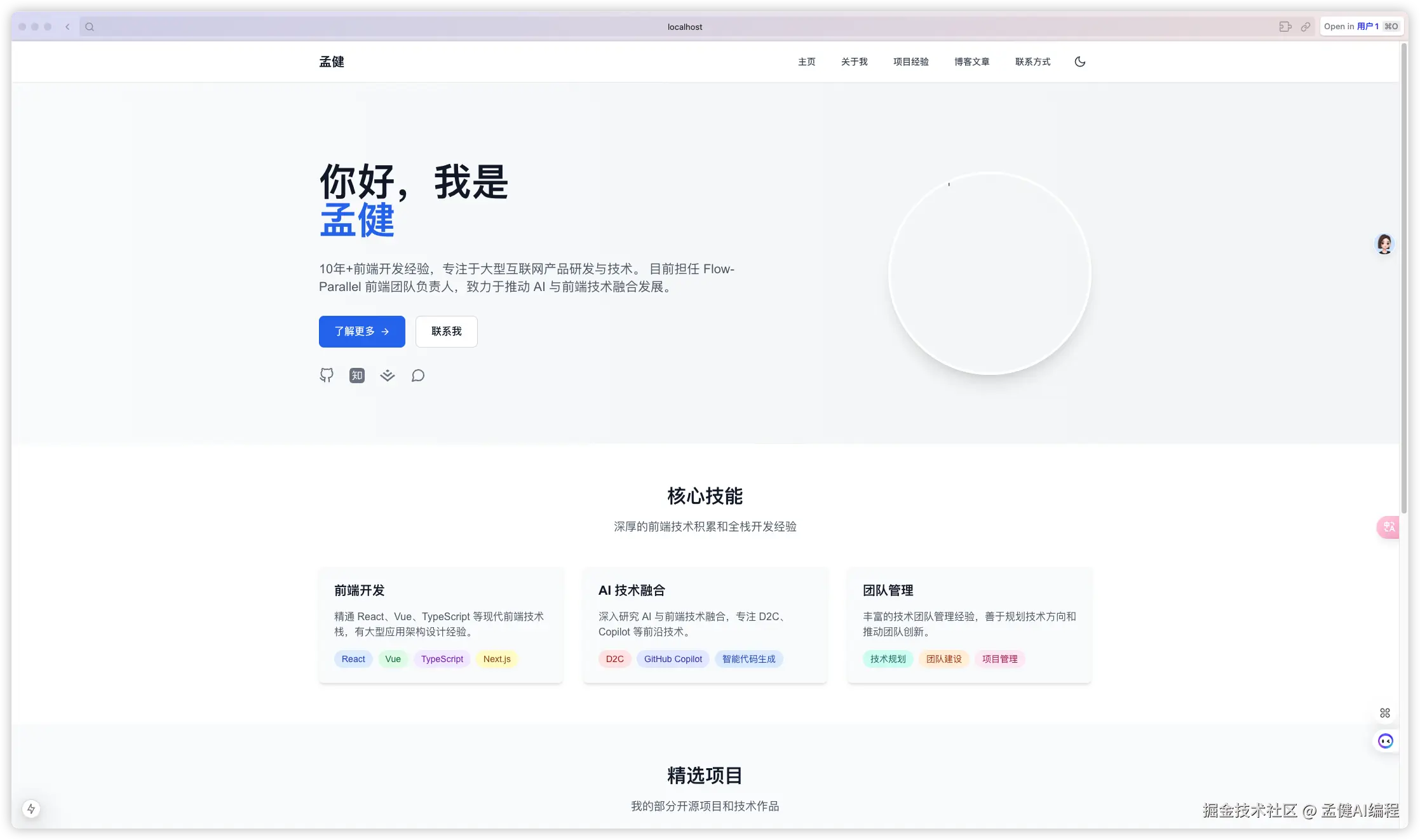The height and width of the screenshot is (840, 1420).
Task: Open the floating robot assistant icon
Action: (1385, 741)
